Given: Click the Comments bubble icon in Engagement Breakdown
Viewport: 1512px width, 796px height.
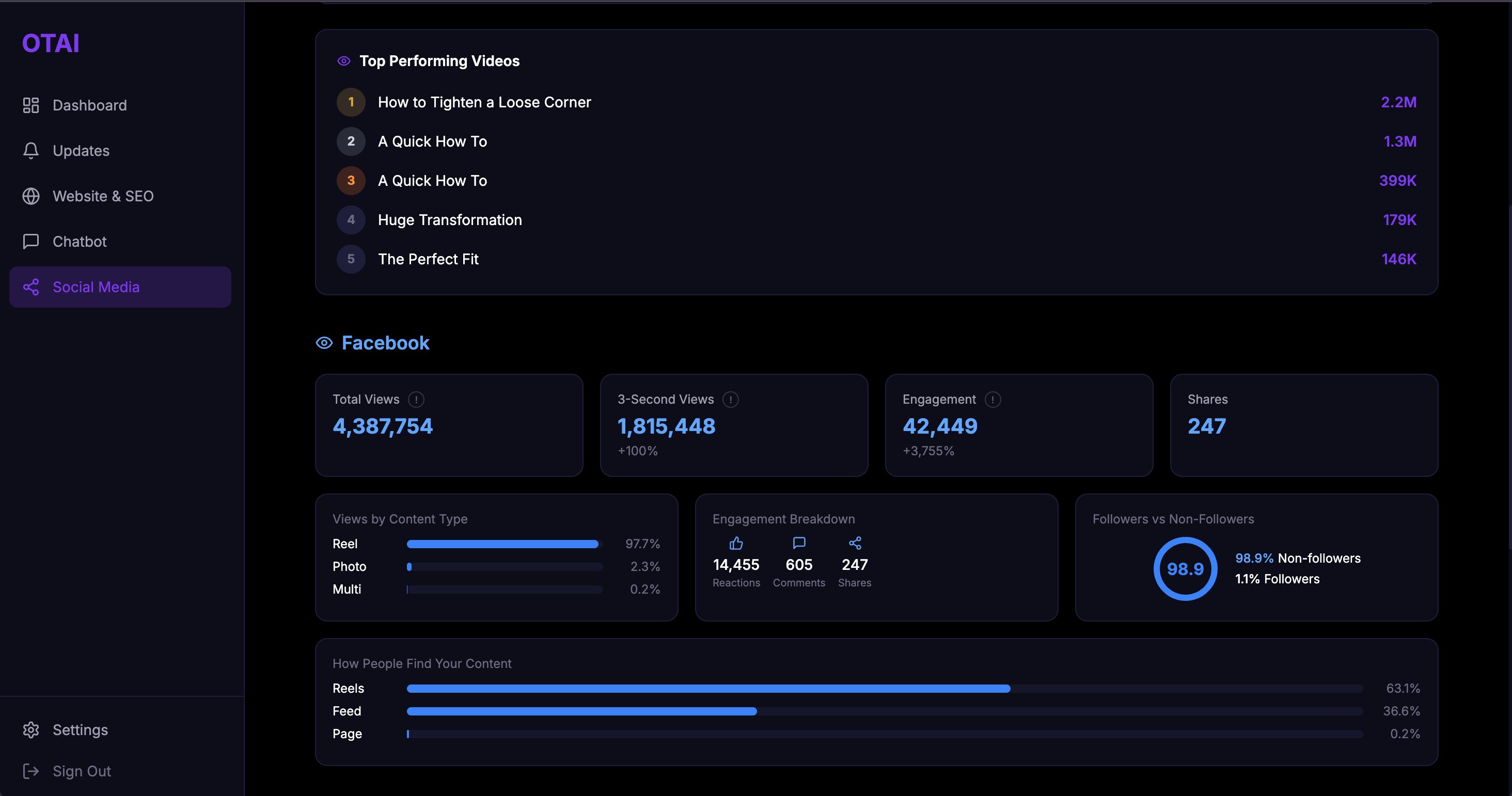Looking at the screenshot, I should pyautogui.click(x=798, y=543).
